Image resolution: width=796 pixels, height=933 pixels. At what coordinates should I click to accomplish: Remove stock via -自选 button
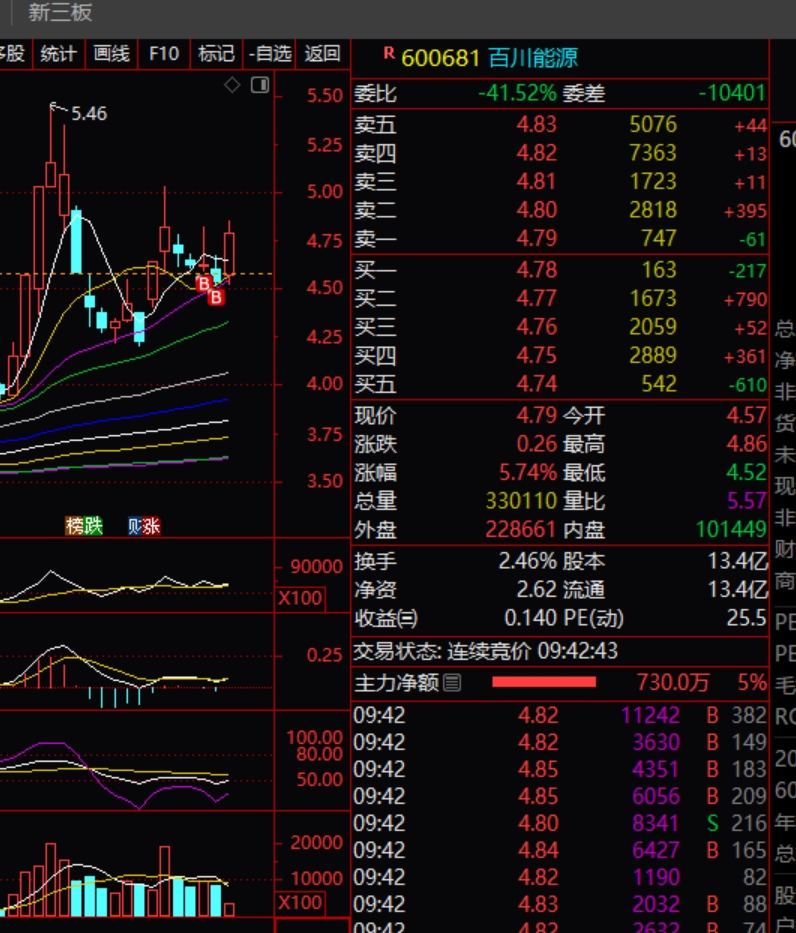(x=269, y=54)
